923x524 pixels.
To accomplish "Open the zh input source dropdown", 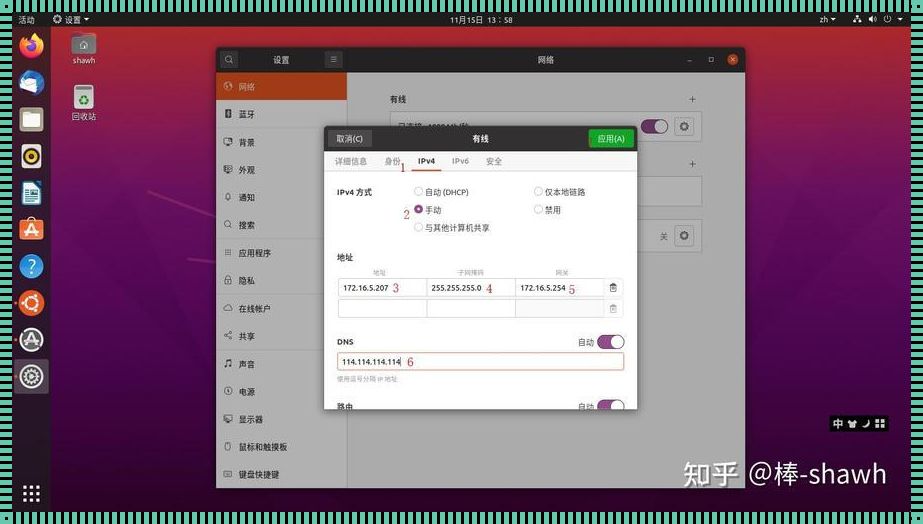I will click(827, 19).
